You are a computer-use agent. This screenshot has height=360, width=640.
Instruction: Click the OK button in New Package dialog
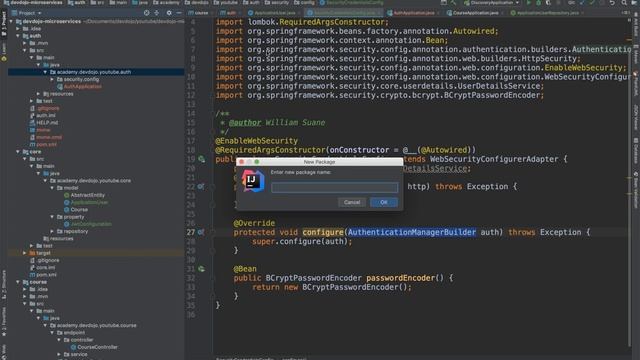384,202
